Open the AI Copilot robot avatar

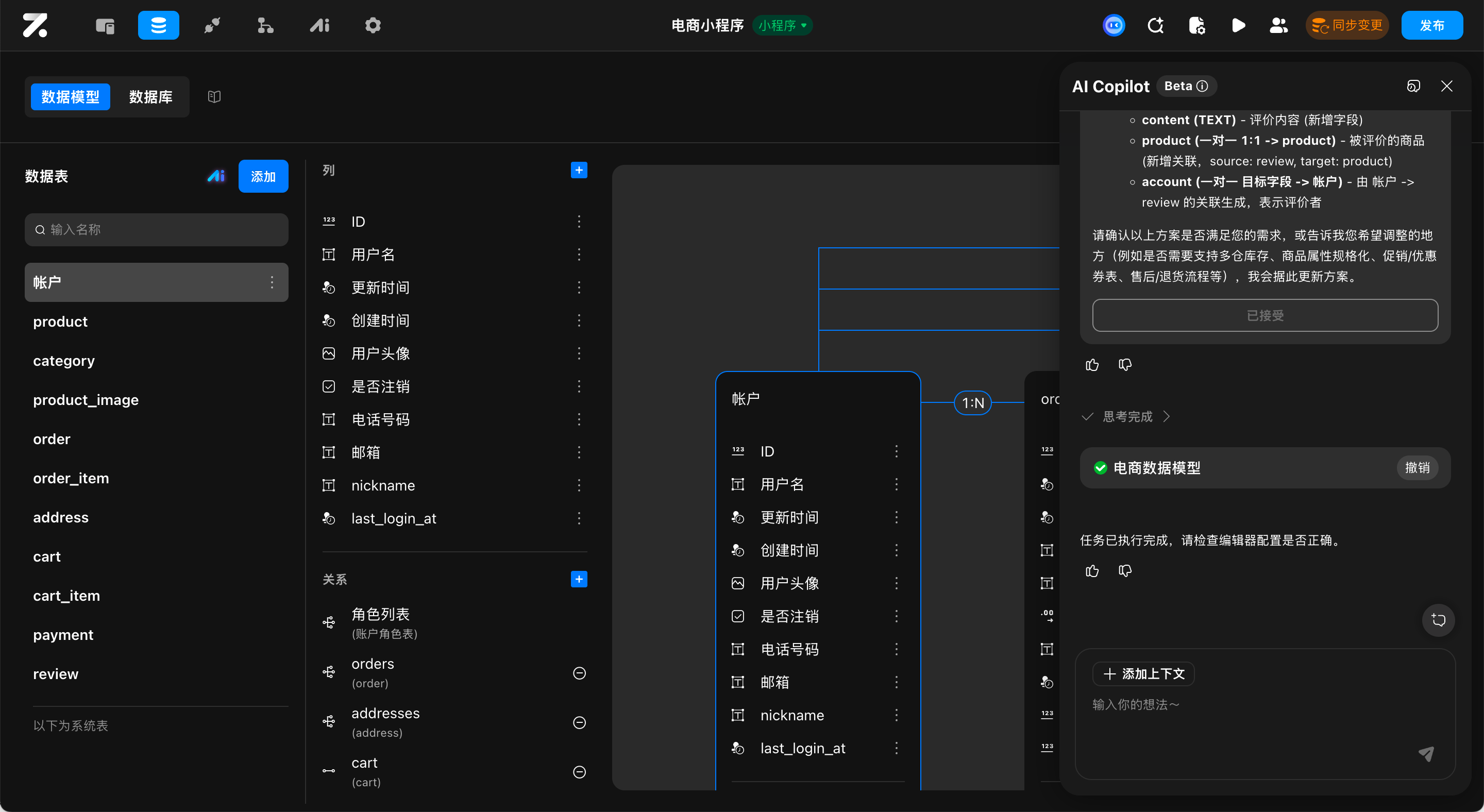[x=1114, y=25]
